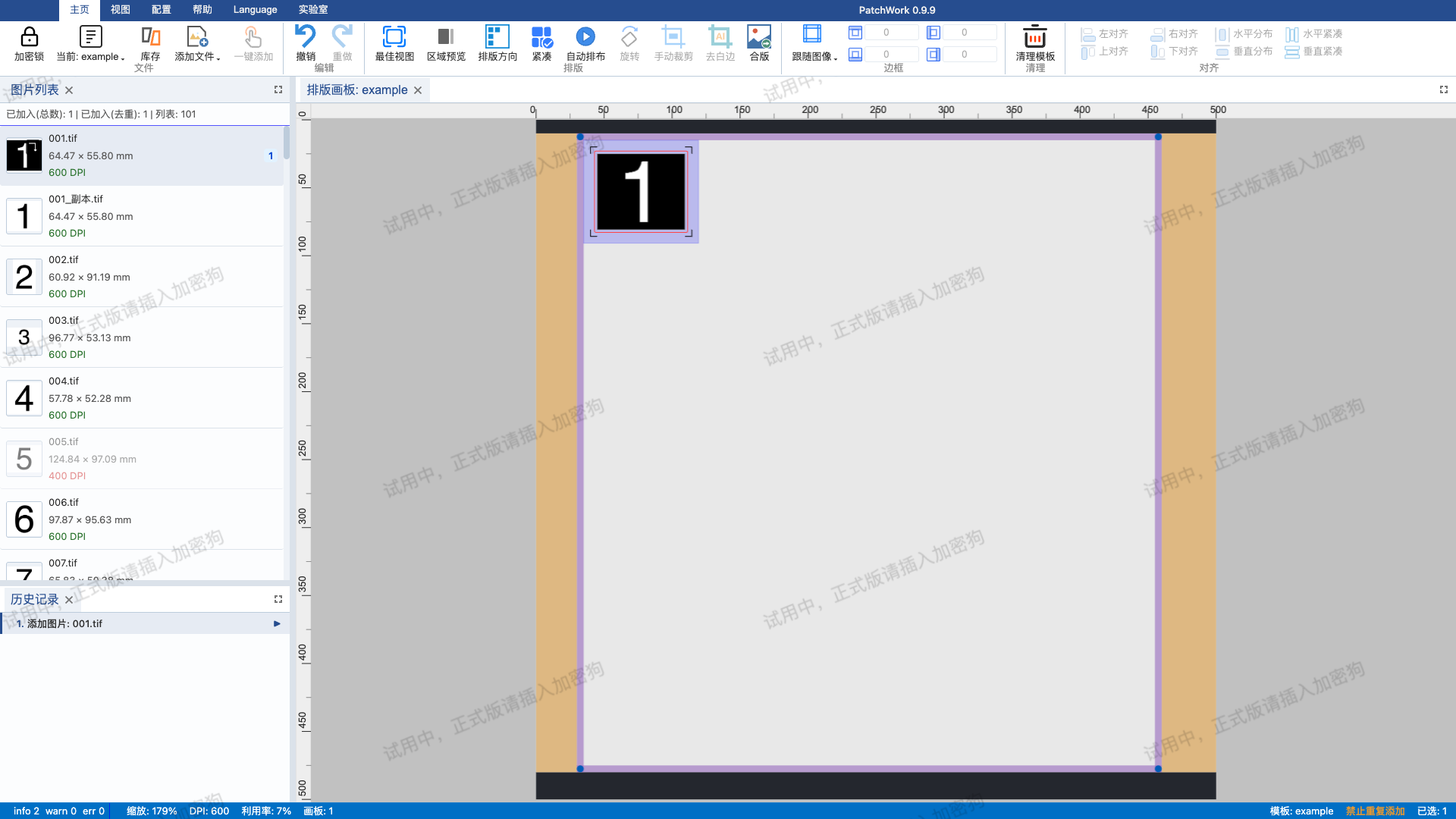Viewport: 1456px width, 819px height.
Task: Apply 垂直分布 vertical distribution
Action: pos(1244,52)
